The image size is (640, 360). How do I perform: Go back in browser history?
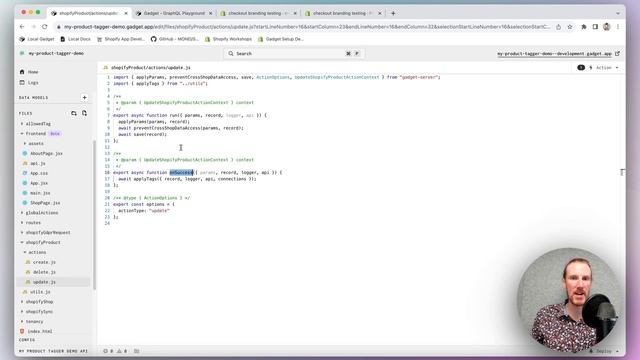coord(22,27)
